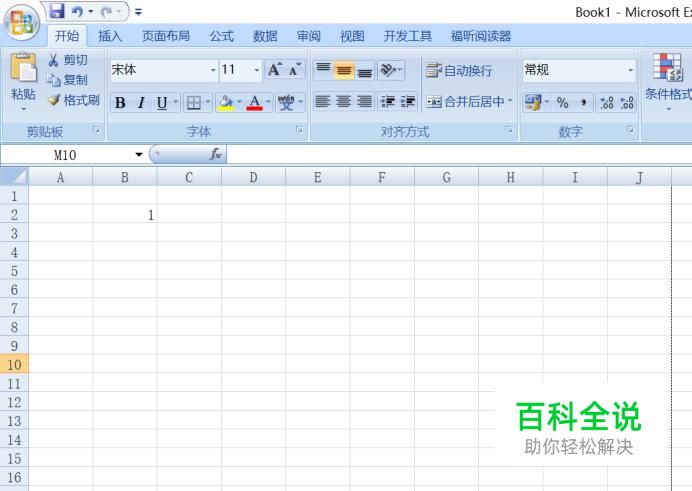Viewport: 692px width, 491px height.
Task: Apply percent style formatting
Action: (562, 103)
